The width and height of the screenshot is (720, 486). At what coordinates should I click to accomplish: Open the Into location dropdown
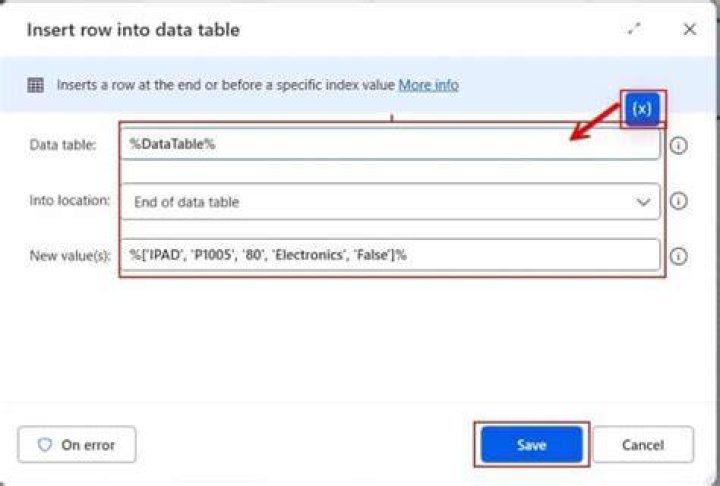tap(390, 201)
